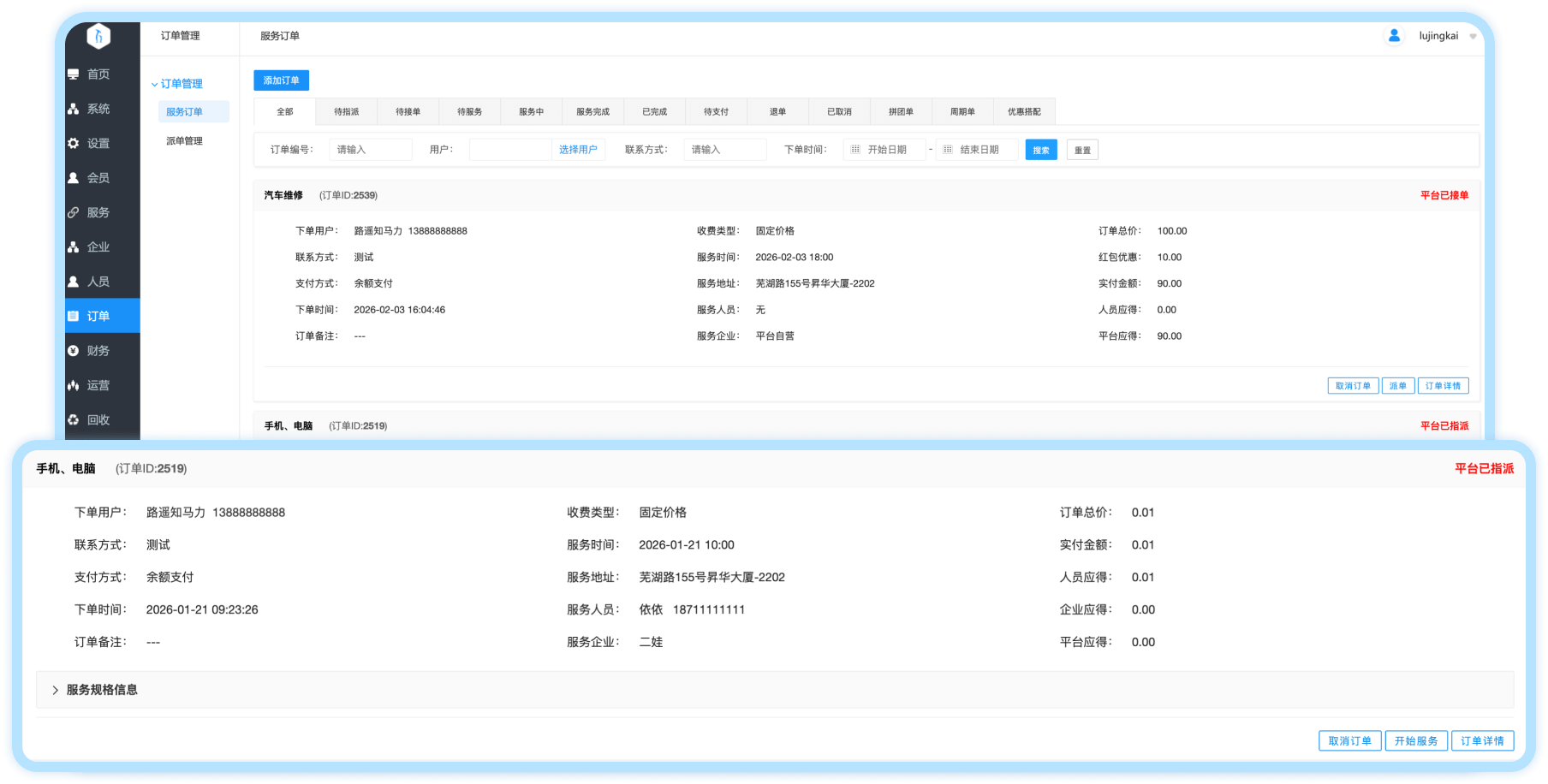Image resolution: width=1548 pixels, height=784 pixels.
Task: Open the lujingkai account dropdown arrow
Action: coord(1473,37)
